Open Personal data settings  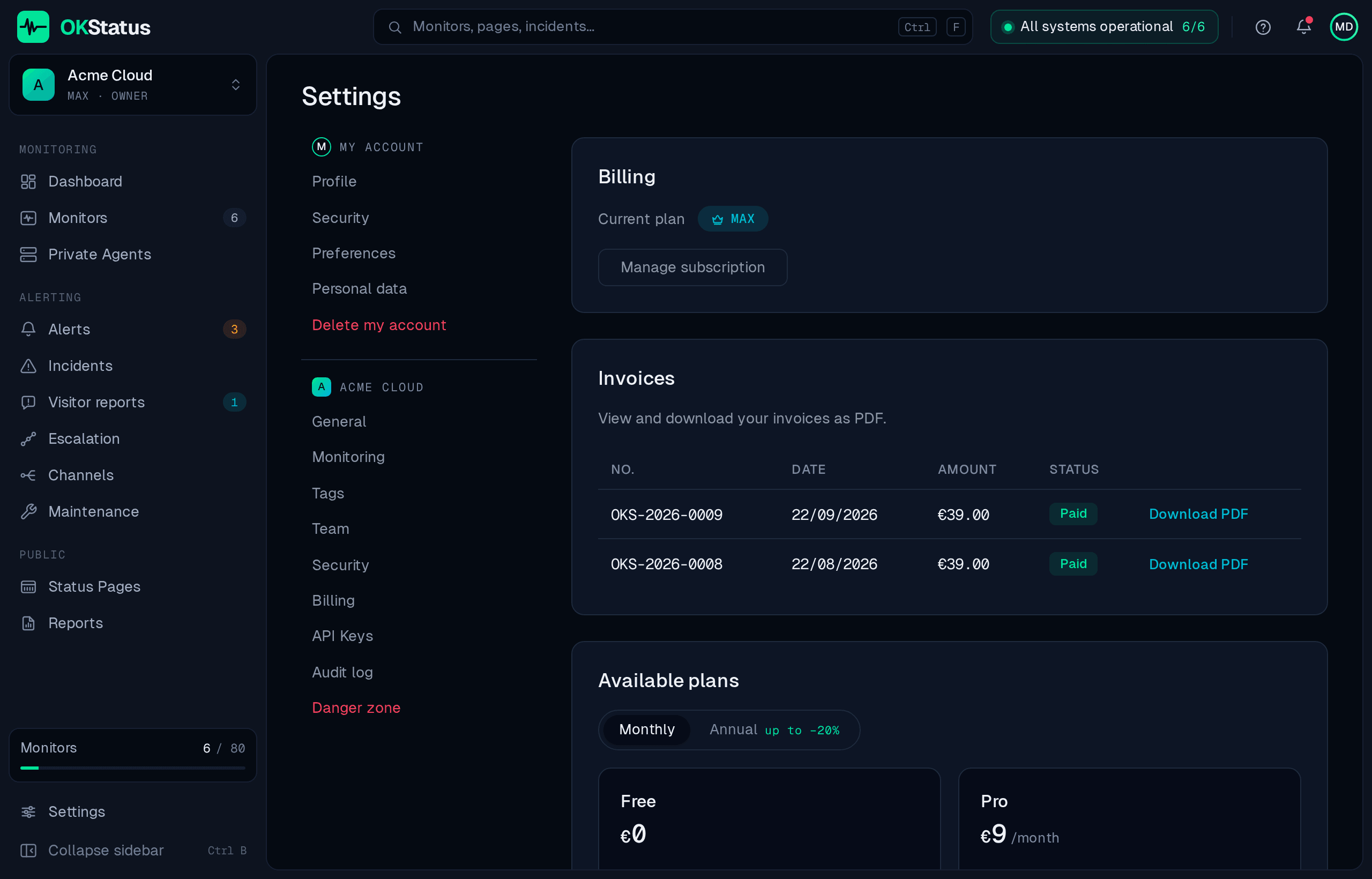point(360,289)
